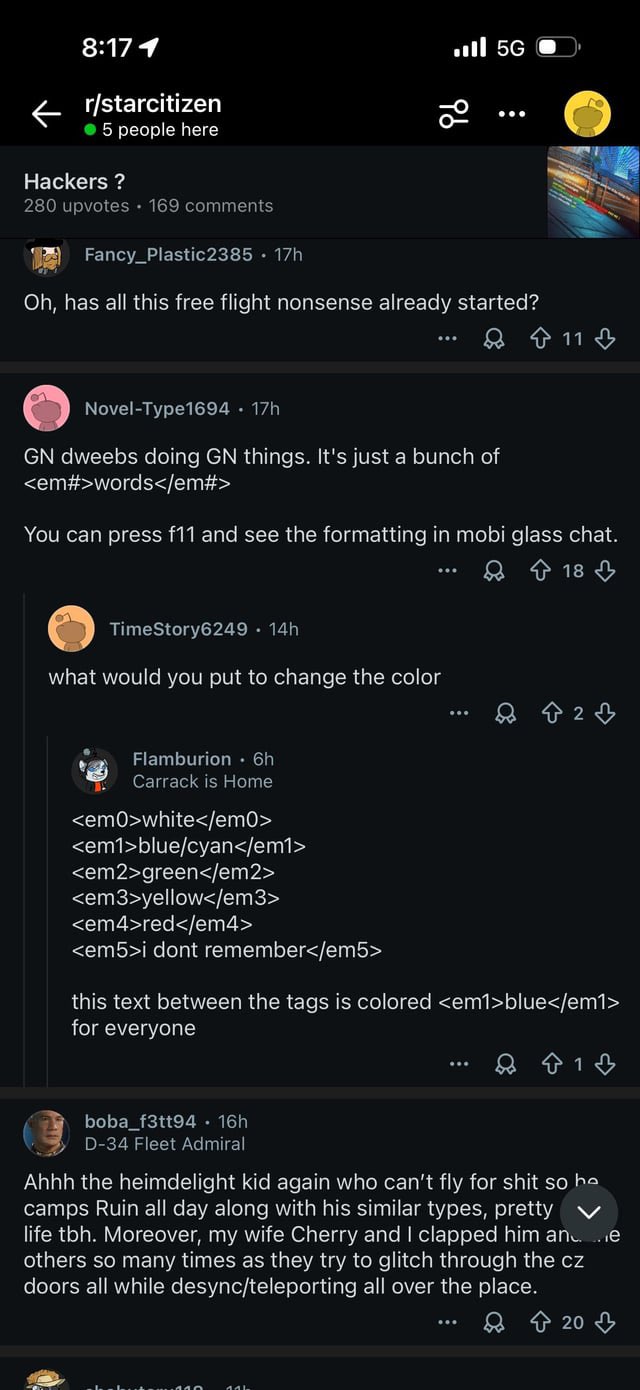The height and width of the screenshot is (1390, 640).
Task: Give award to Fancy_Plastic2385's comment
Action: click(x=494, y=339)
